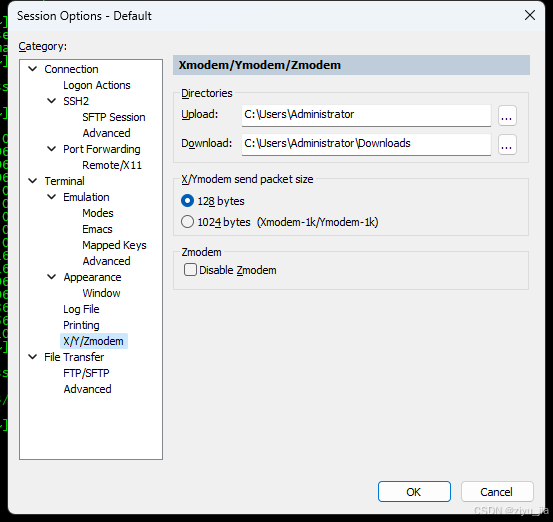The image size is (553, 522).
Task: Open the Modes category
Action: point(98,213)
